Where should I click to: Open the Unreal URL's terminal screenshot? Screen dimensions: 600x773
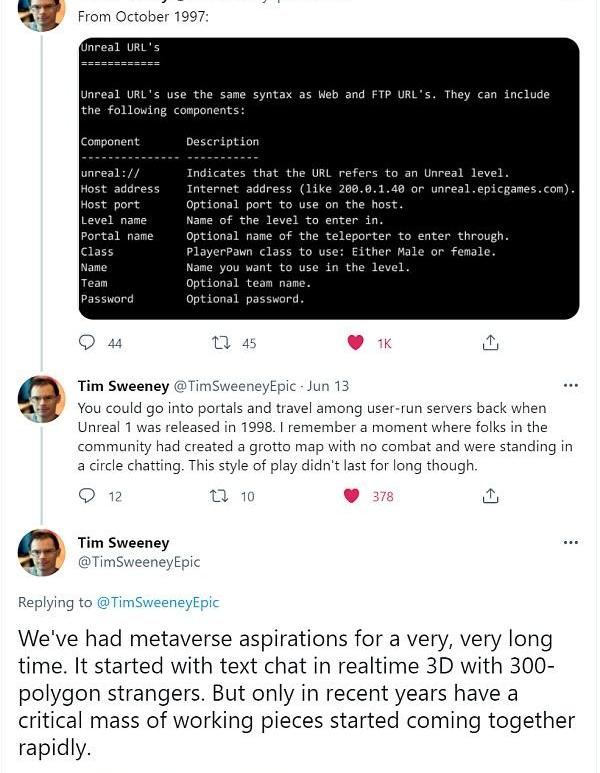328,178
